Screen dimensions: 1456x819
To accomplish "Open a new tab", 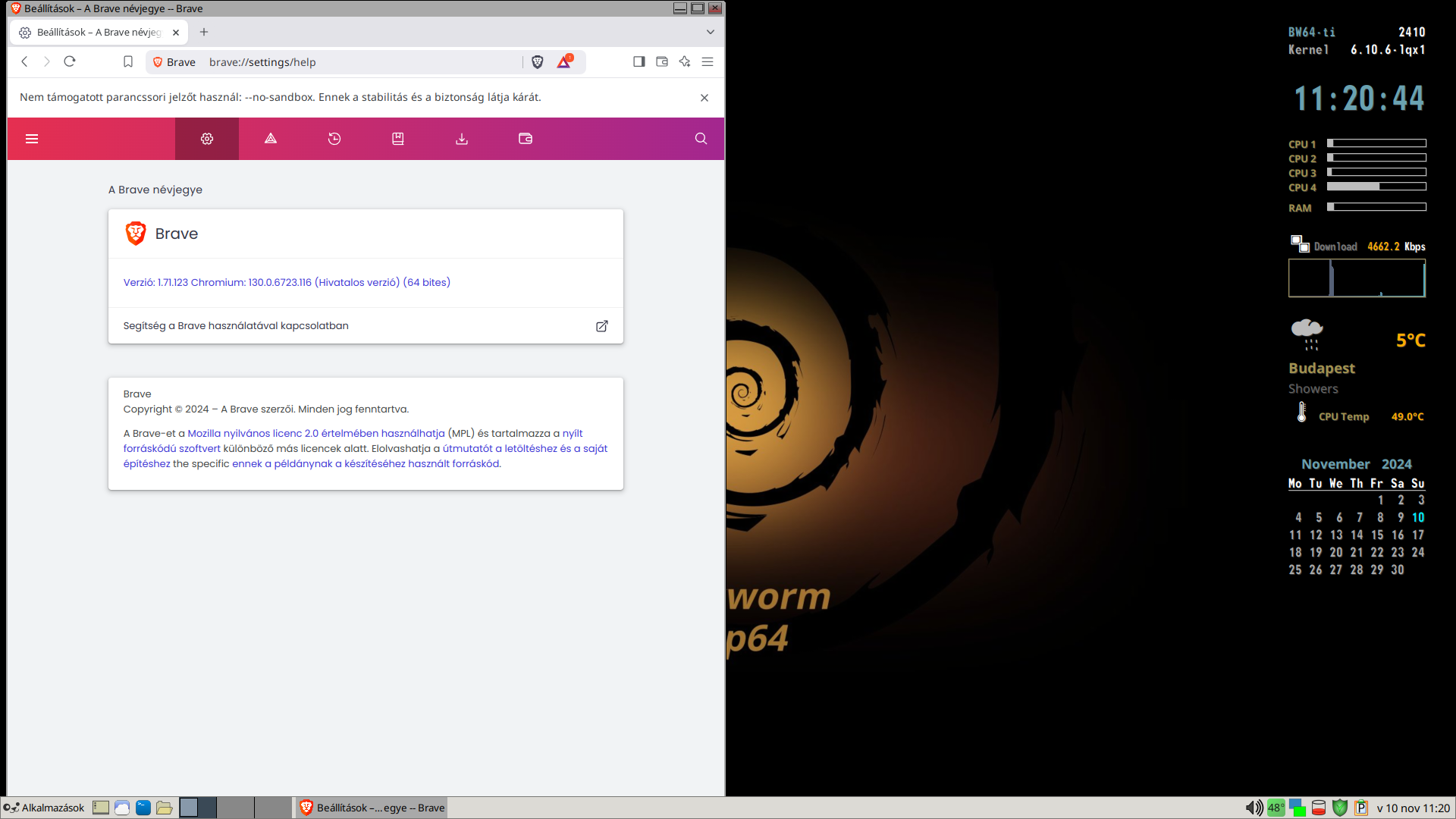I will 204,32.
